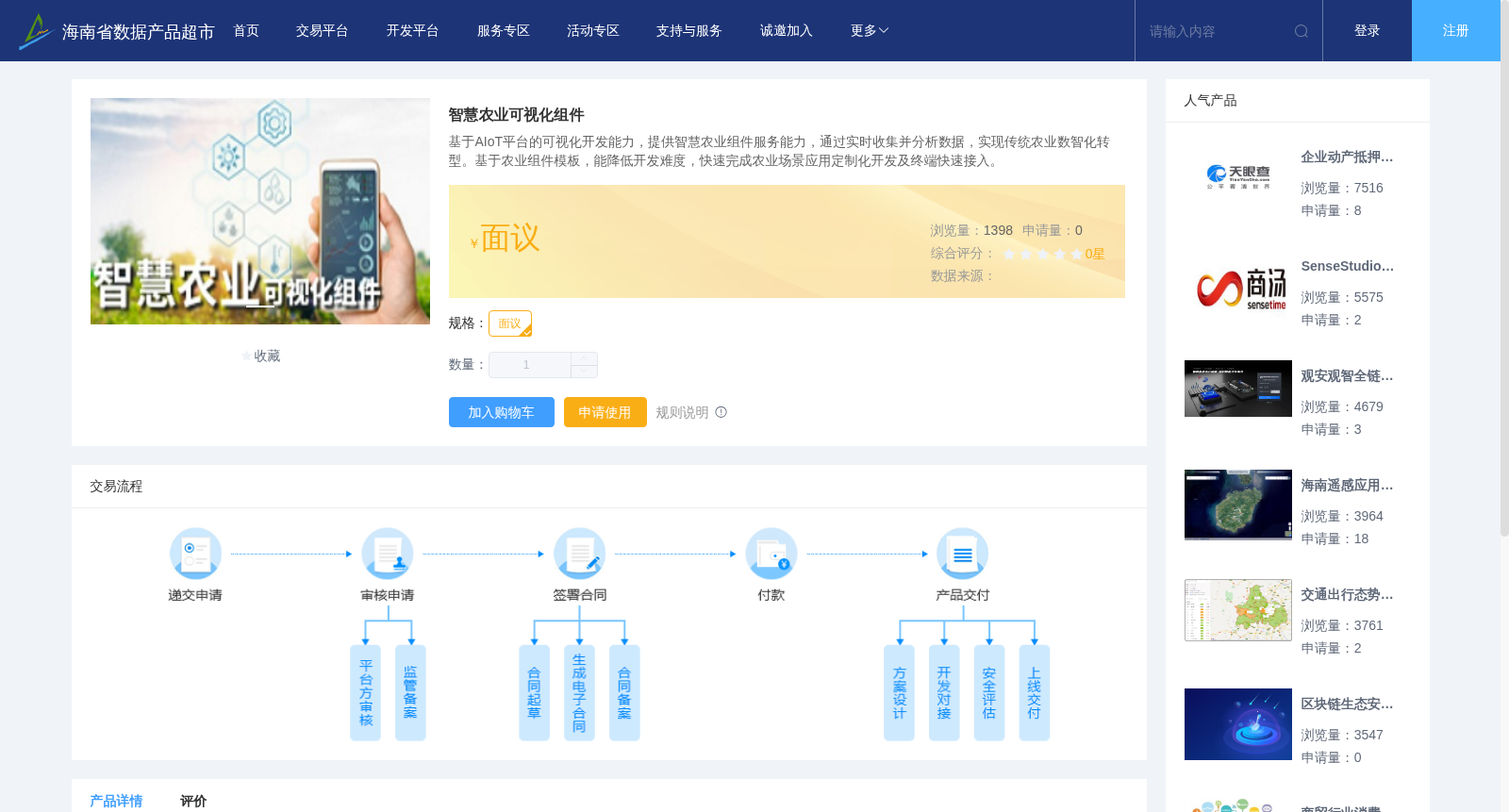Click the 平台方审核 sub-step box

366,693
